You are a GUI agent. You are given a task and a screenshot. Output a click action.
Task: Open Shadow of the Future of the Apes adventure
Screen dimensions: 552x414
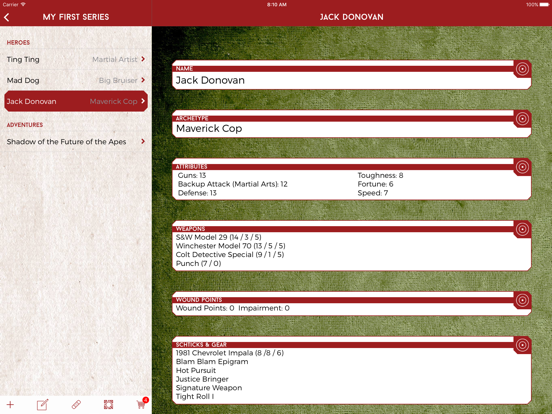(76, 142)
